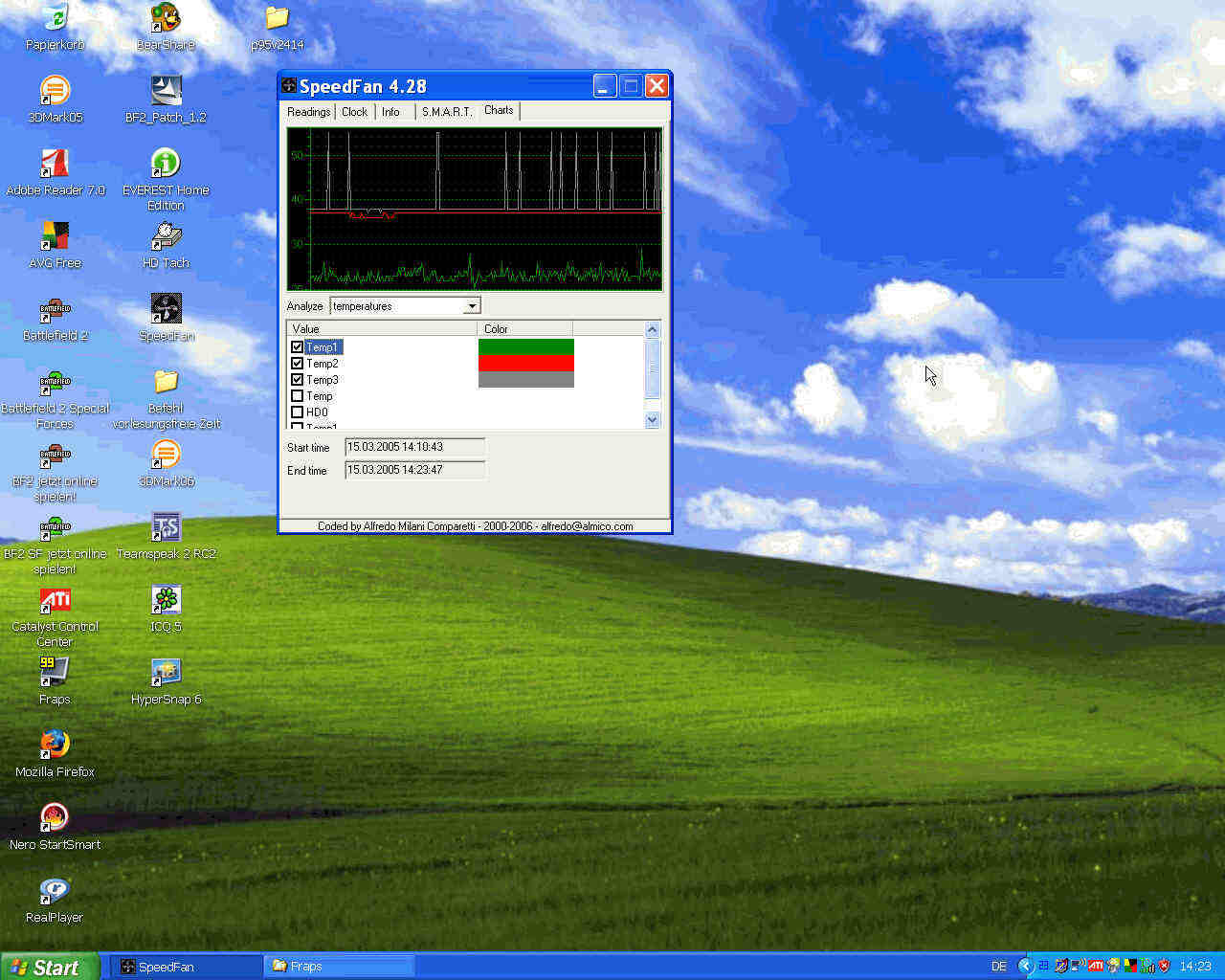The height and width of the screenshot is (980, 1225).
Task: Expand hidden tray icons with the arrow
Action: [1025, 966]
